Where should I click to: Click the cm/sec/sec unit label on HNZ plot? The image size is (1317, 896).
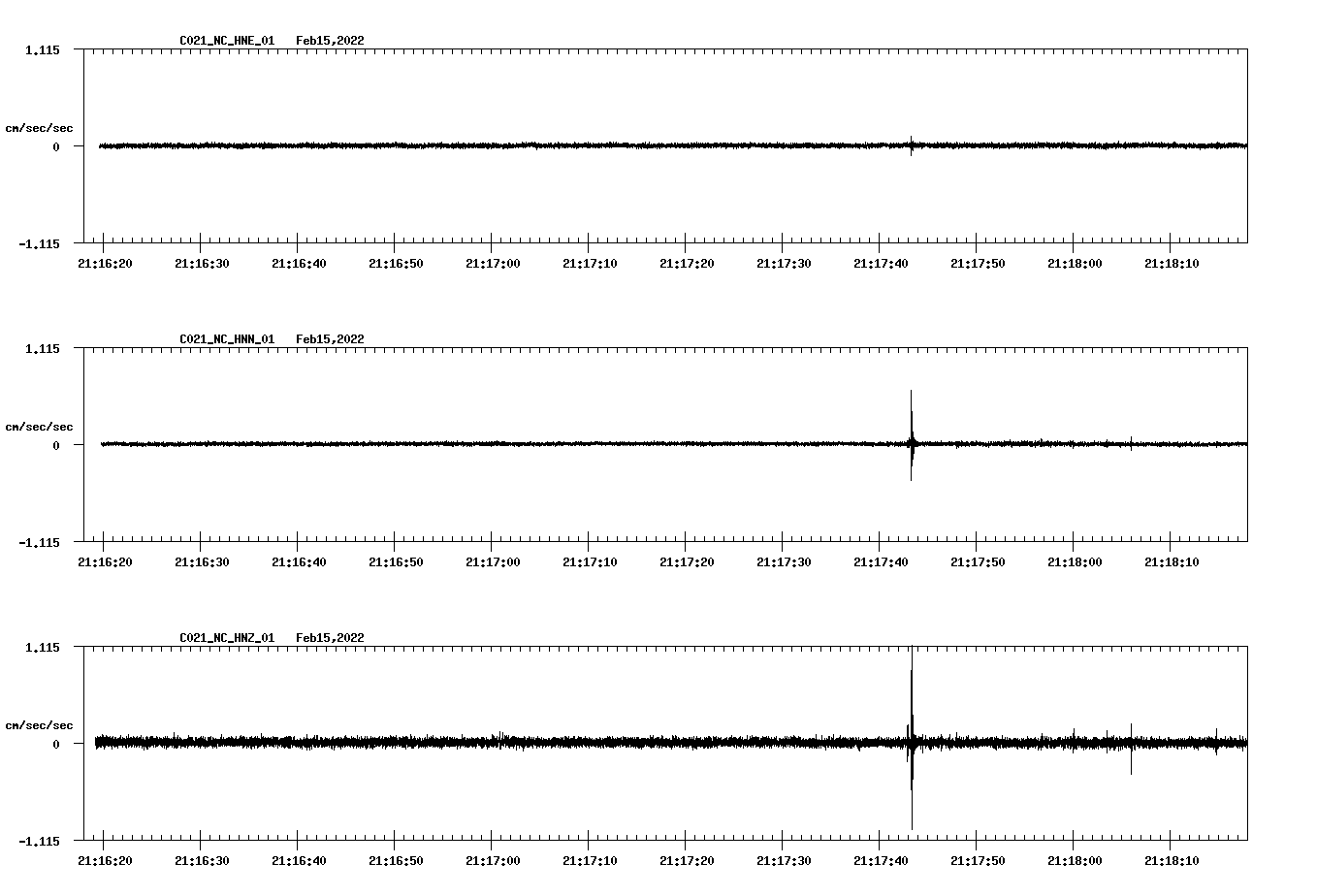39,725
